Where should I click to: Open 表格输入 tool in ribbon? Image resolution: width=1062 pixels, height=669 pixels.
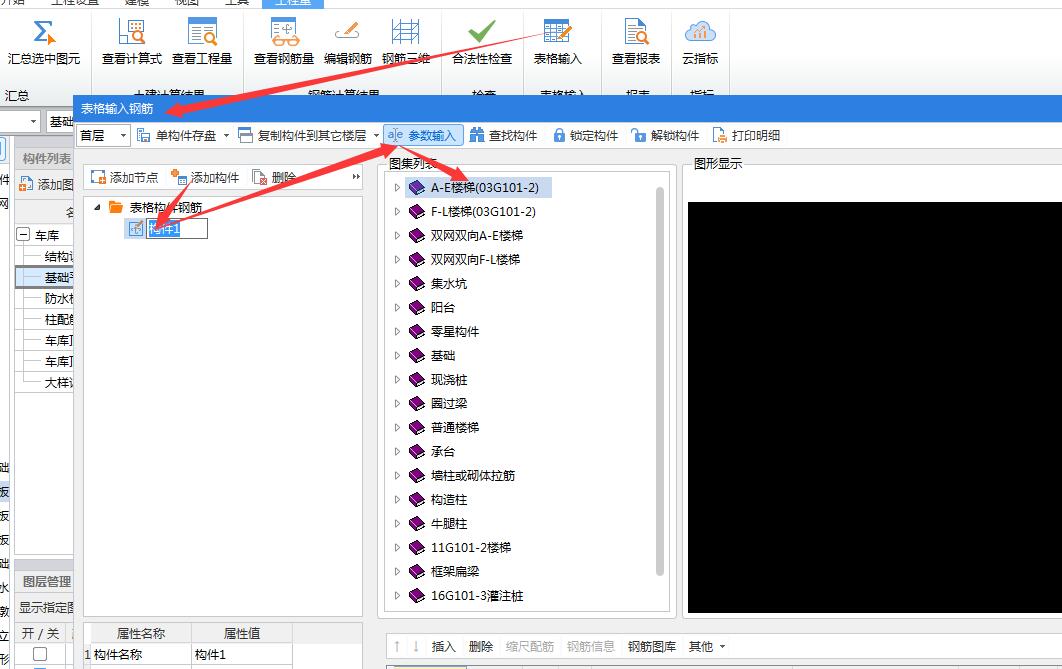(557, 42)
